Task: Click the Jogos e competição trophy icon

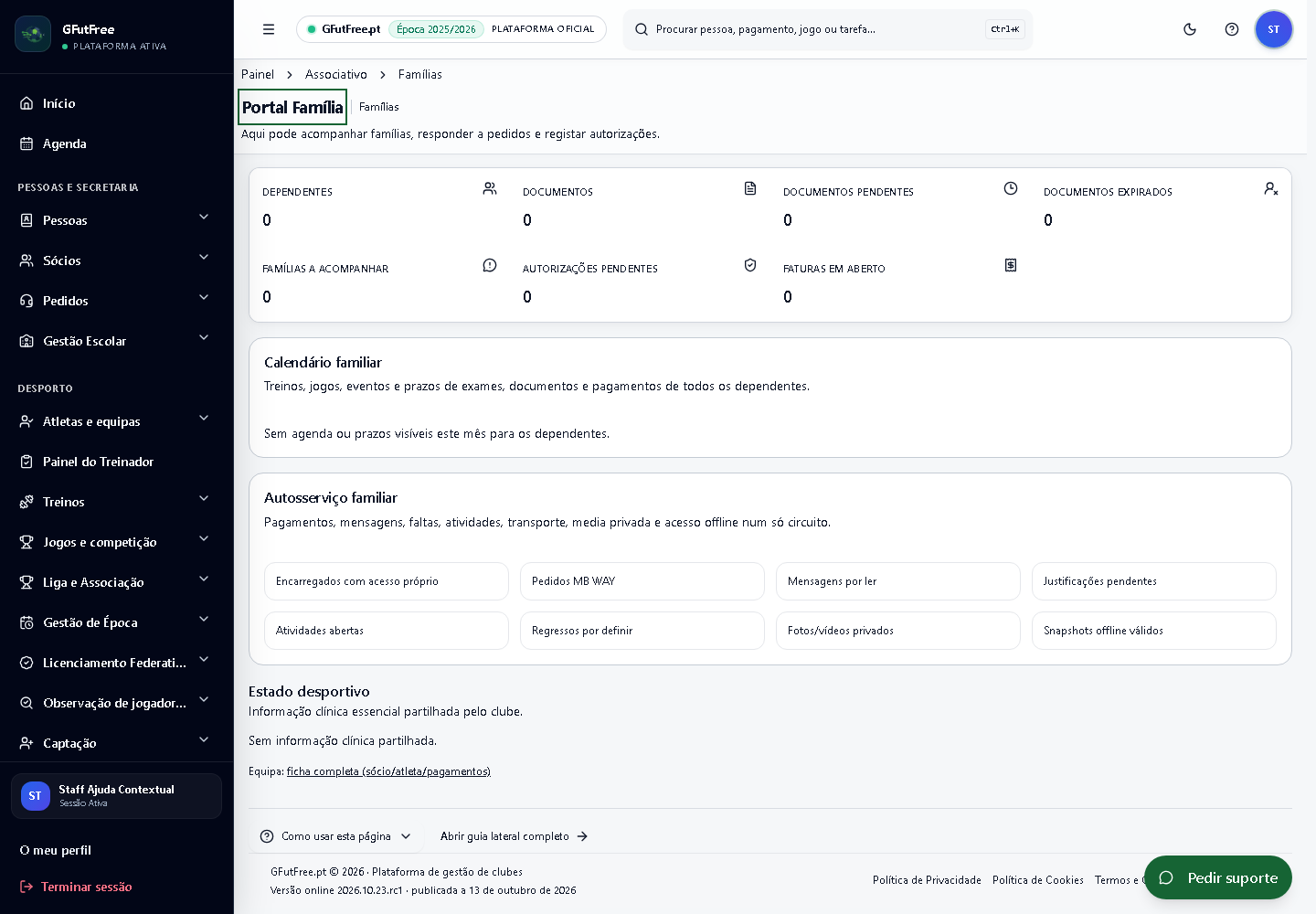Action: click(27, 542)
